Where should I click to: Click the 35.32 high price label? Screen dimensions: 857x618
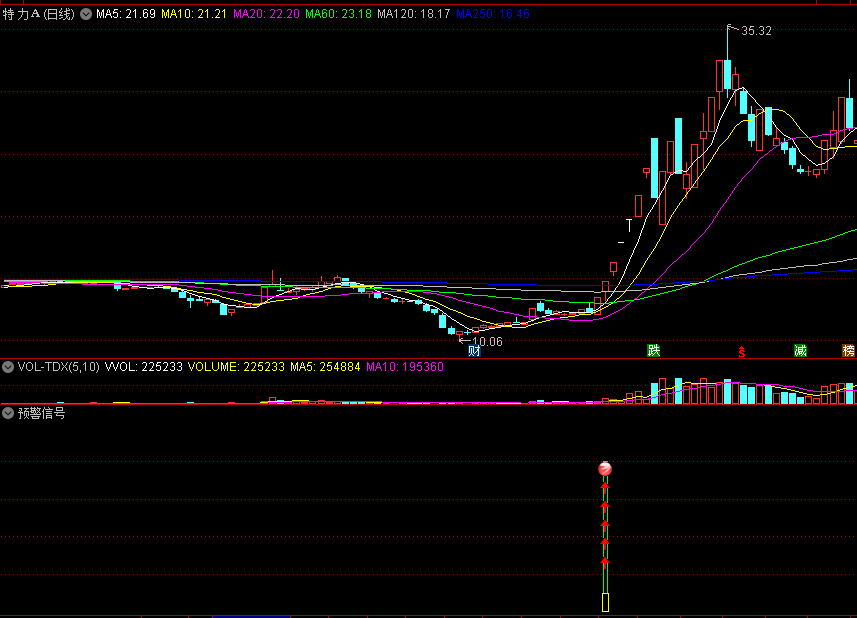click(756, 31)
